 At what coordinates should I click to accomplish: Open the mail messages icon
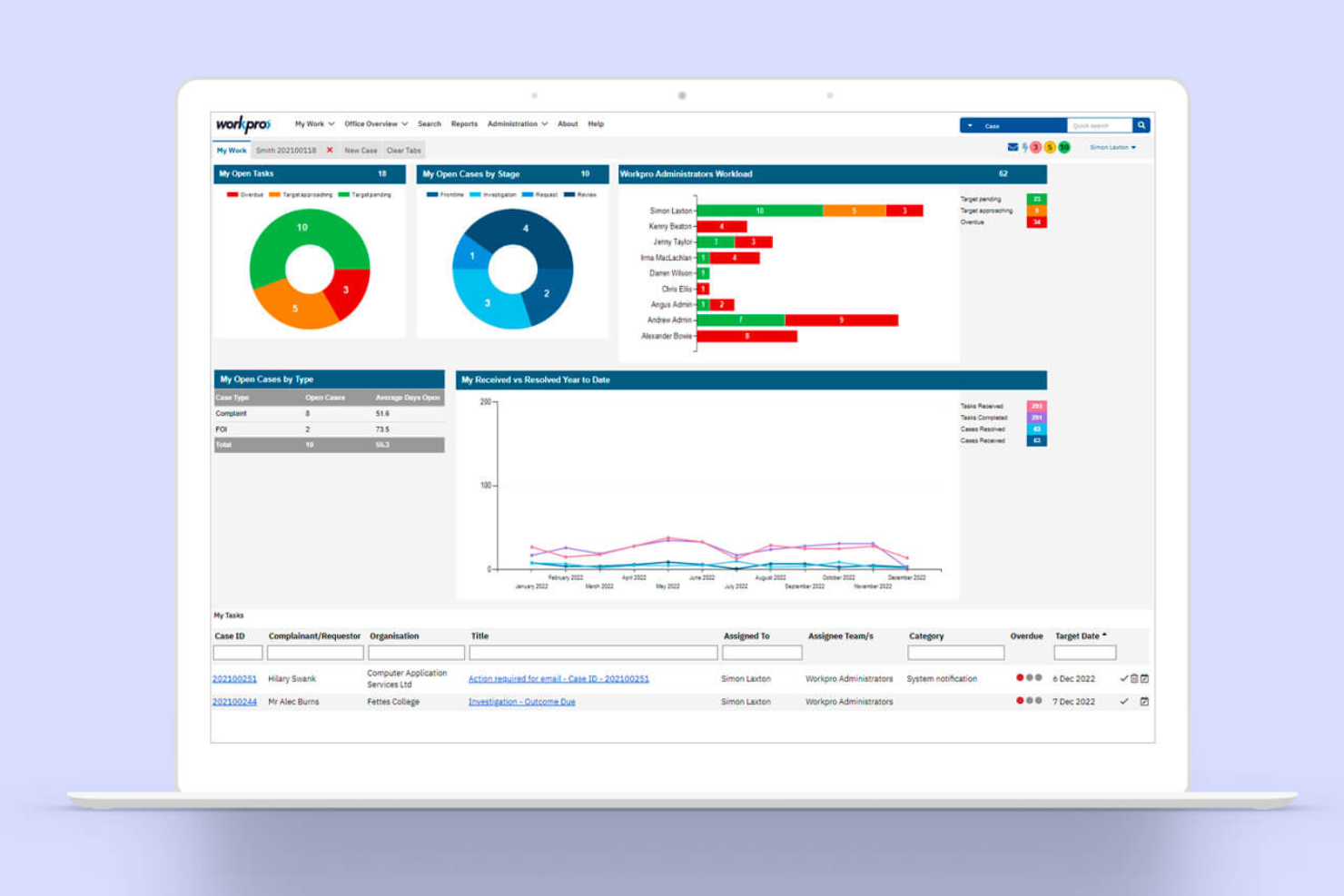[1013, 146]
